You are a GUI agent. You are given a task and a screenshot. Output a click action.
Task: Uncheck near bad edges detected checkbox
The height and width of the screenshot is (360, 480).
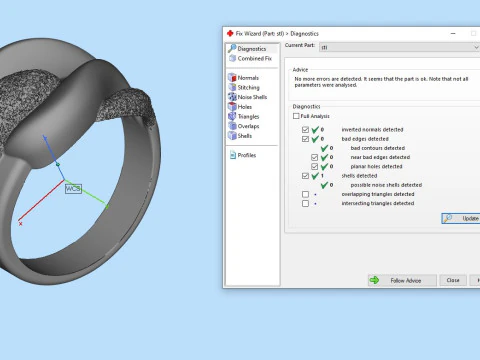pos(314,157)
